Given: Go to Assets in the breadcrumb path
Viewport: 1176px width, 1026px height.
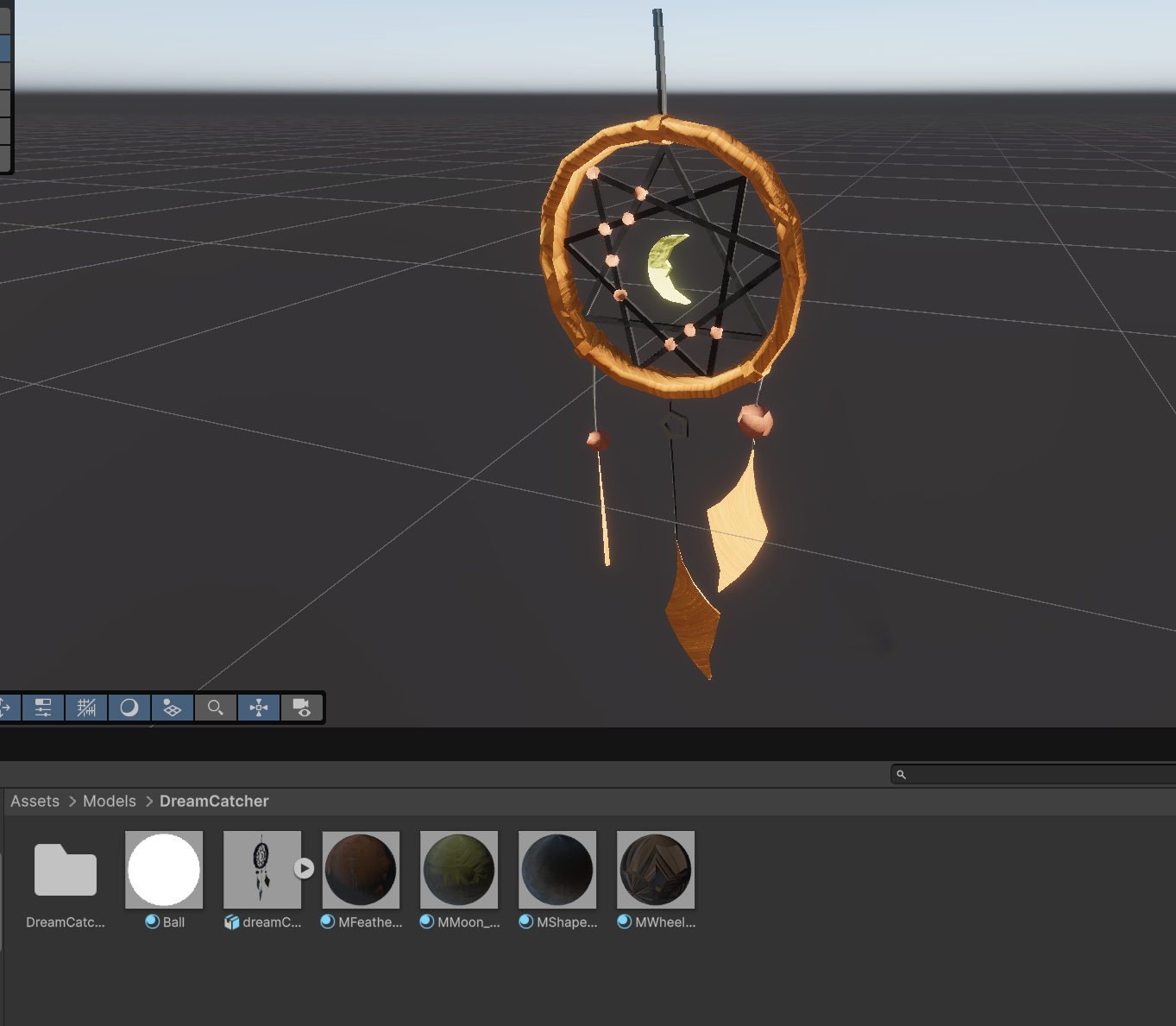Looking at the screenshot, I should [35, 802].
